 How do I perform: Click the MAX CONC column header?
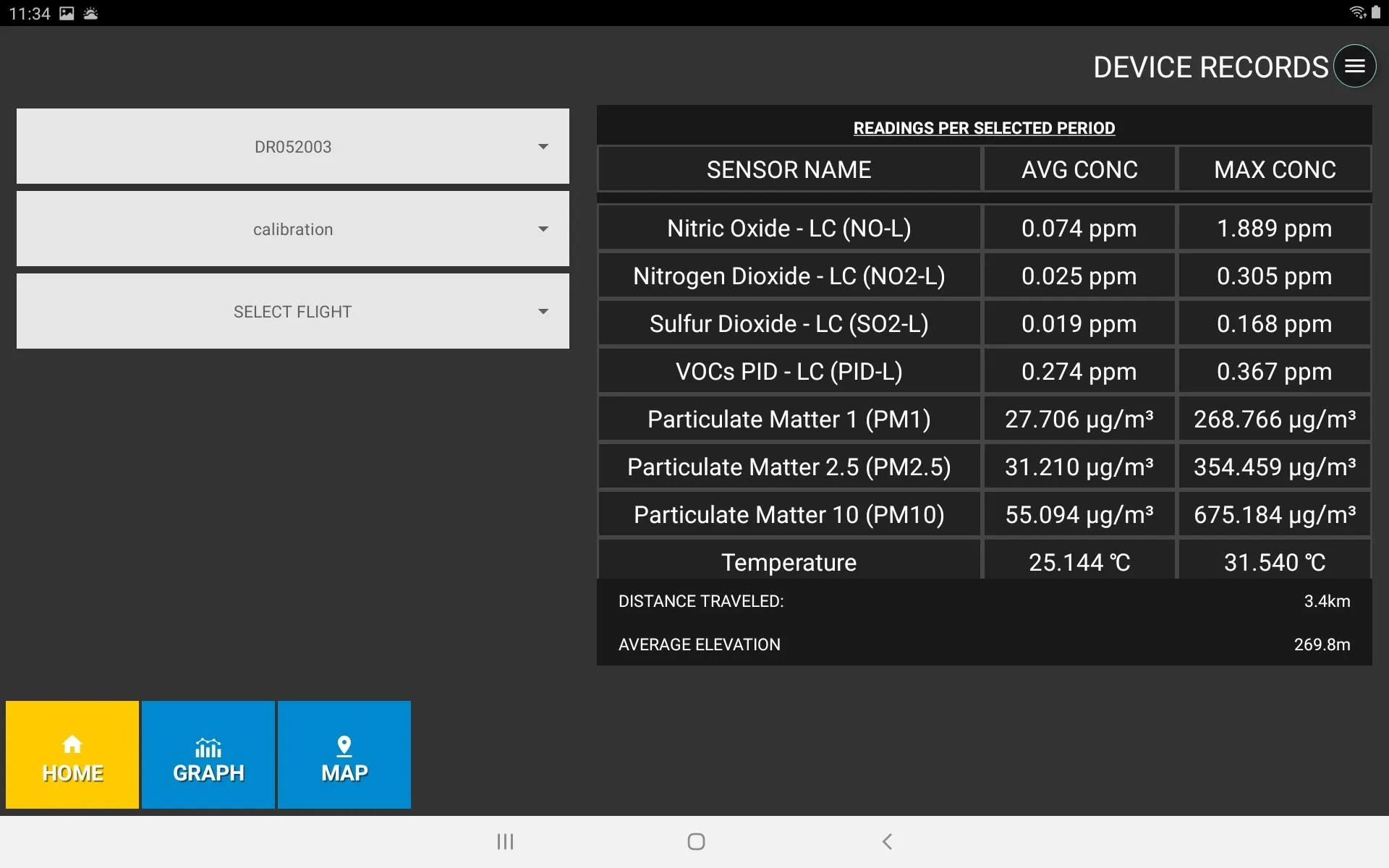[x=1275, y=169]
